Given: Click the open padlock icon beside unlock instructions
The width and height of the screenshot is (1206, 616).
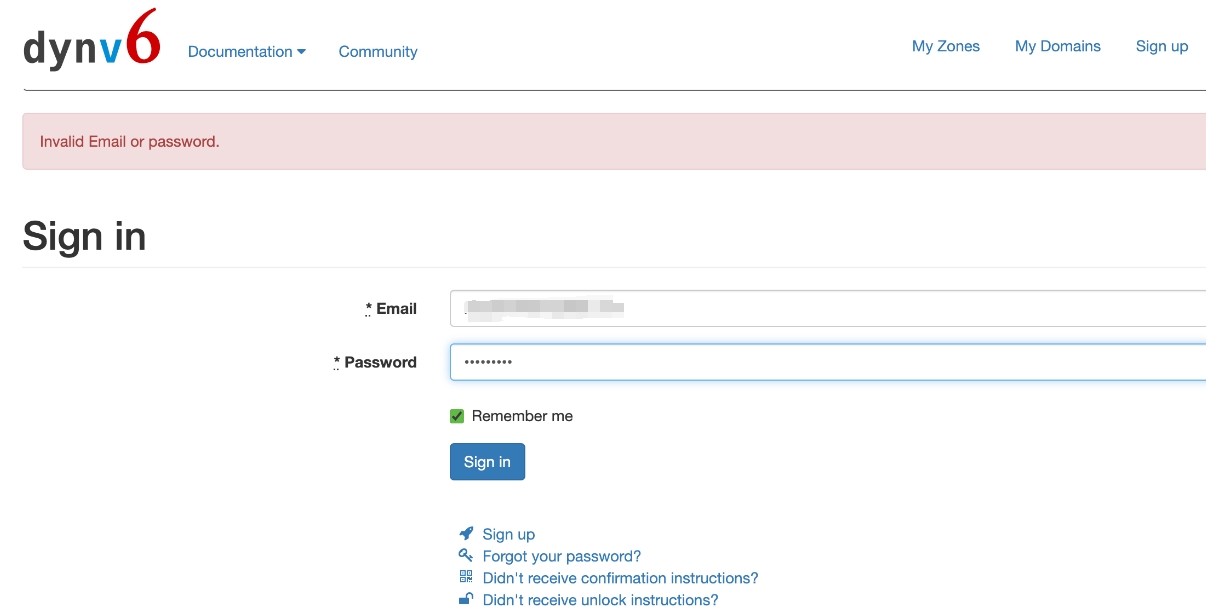Looking at the screenshot, I should (x=466, y=599).
